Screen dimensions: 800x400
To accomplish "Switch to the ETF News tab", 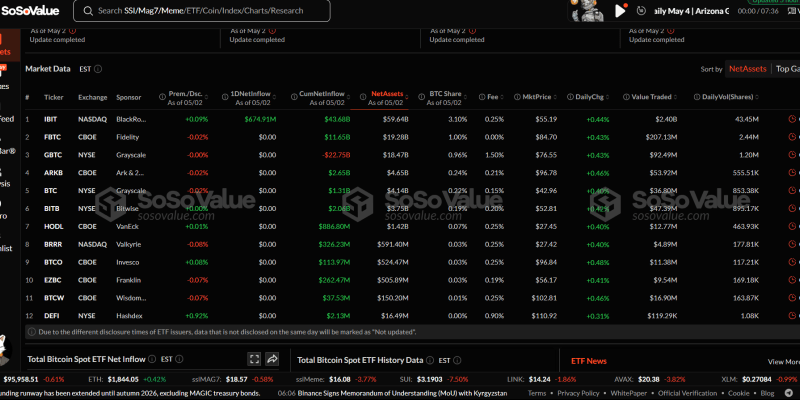I will (x=589, y=361).
